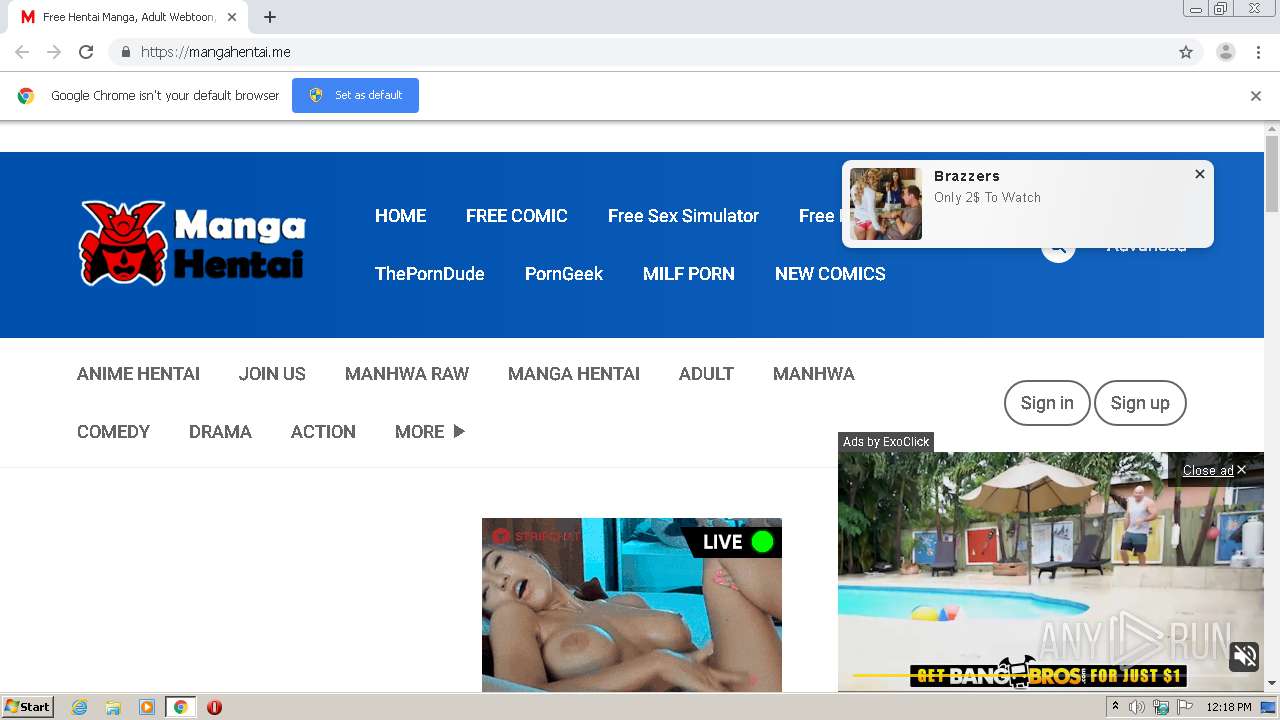Screen dimensions: 1280x720
Task: Click scrollbar down arrow
Action: 1272,683
